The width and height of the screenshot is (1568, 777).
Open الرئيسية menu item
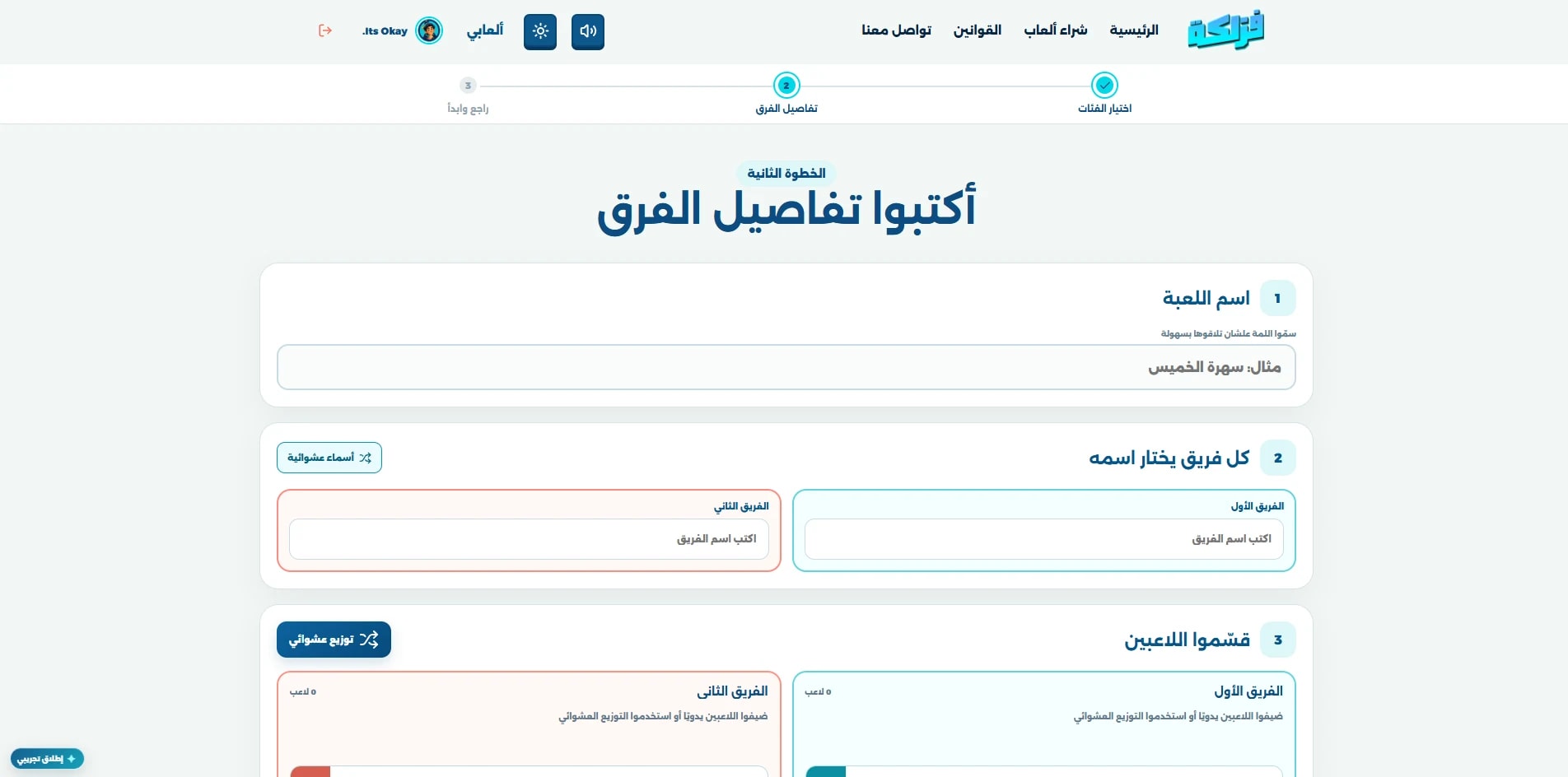click(1134, 30)
